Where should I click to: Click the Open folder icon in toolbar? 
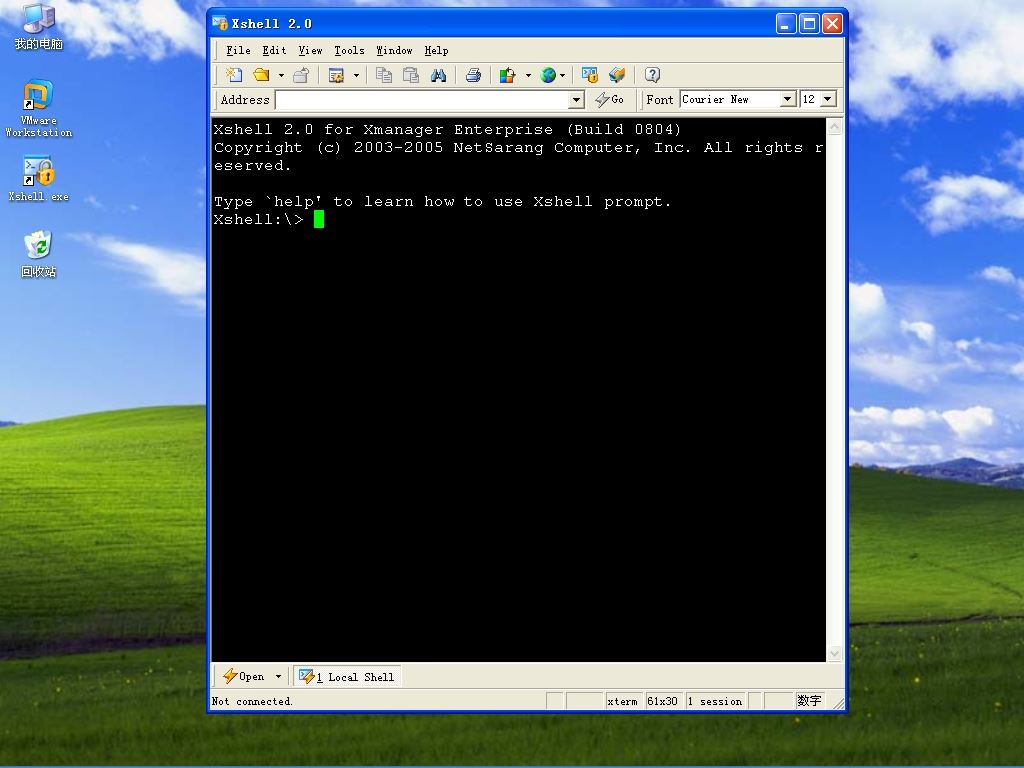click(x=262, y=75)
